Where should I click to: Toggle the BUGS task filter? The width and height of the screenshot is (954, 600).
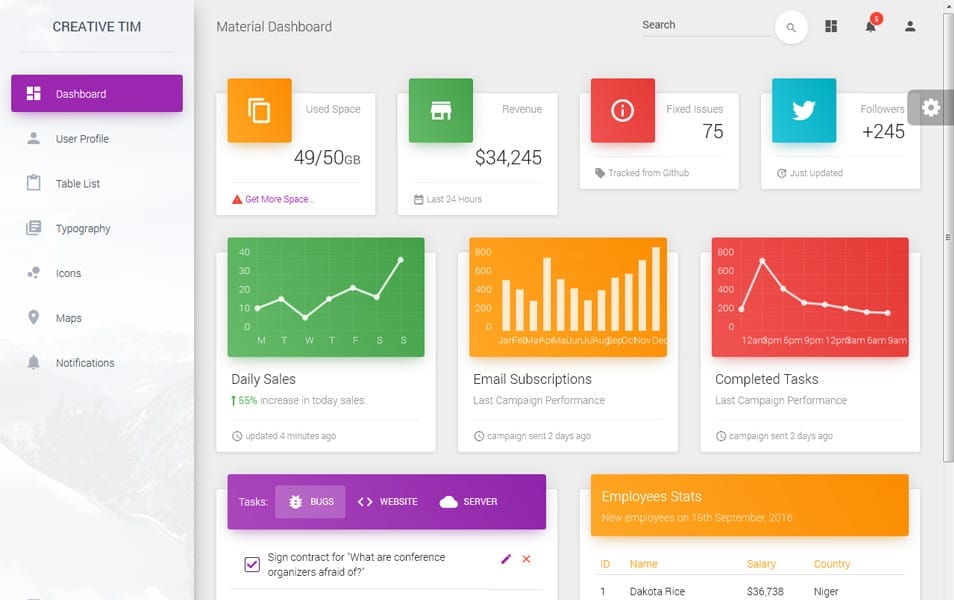click(x=310, y=501)
